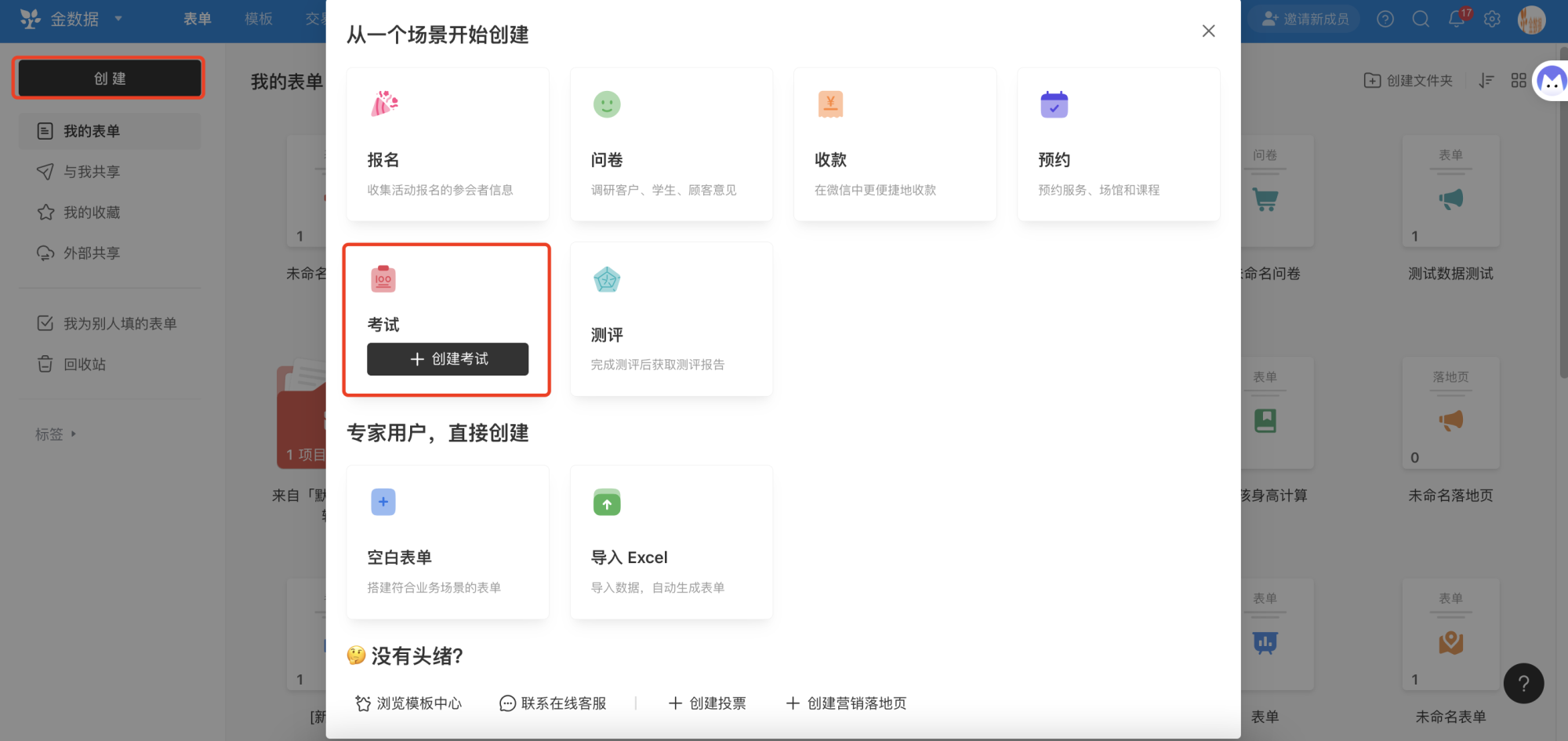Expand the 金数据 workspace dropdown arrow

click(118, 18)
